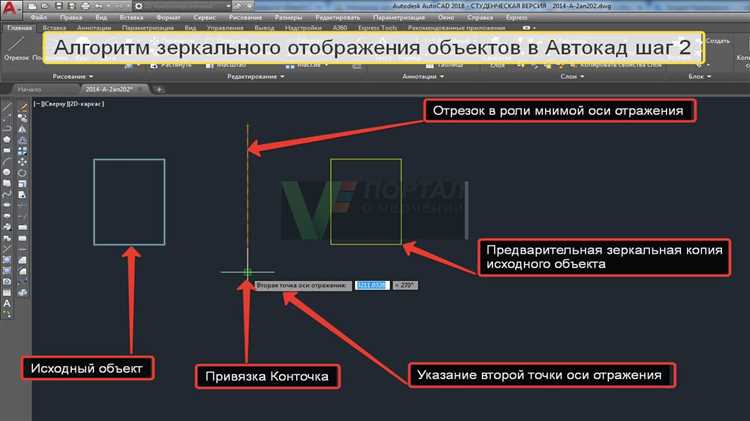Select the Spline tool
Viewport: 750px width, 421px height.
[x=7, y=194]
